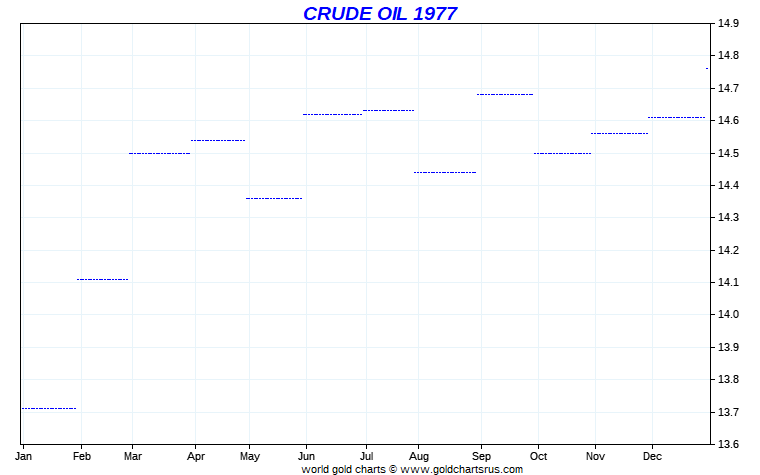Image resolution: width=760 pixels, height=475 pixels.
Task: Select the March price line at 14.50
Action: pos(159,153)
